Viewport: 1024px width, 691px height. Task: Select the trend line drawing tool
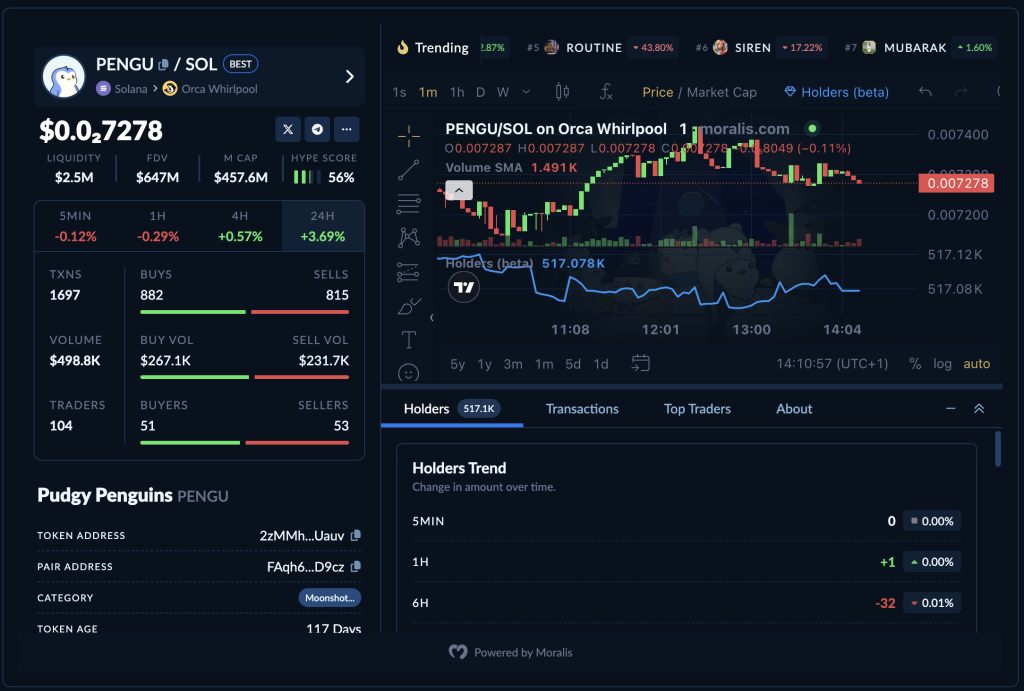[x=409, y=170]
